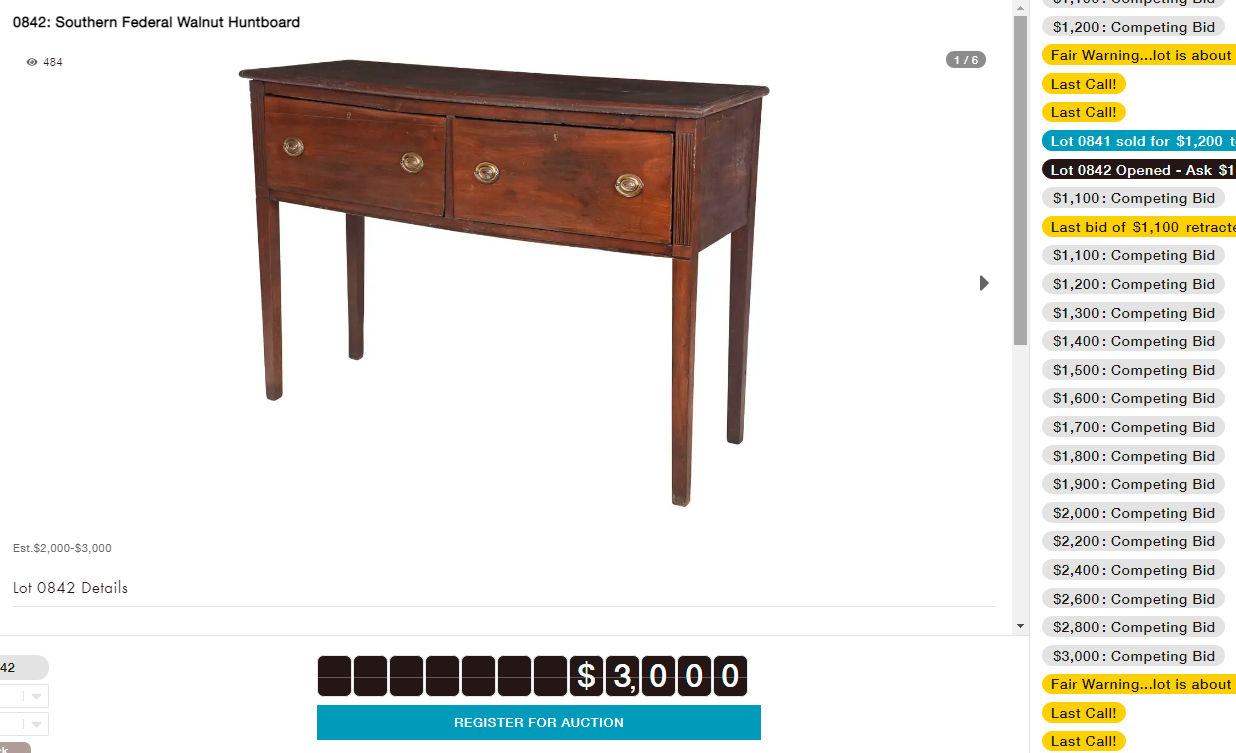Click the scrollbar up arrow
Screen dimensions: 1236x753
coord(1020,8)
